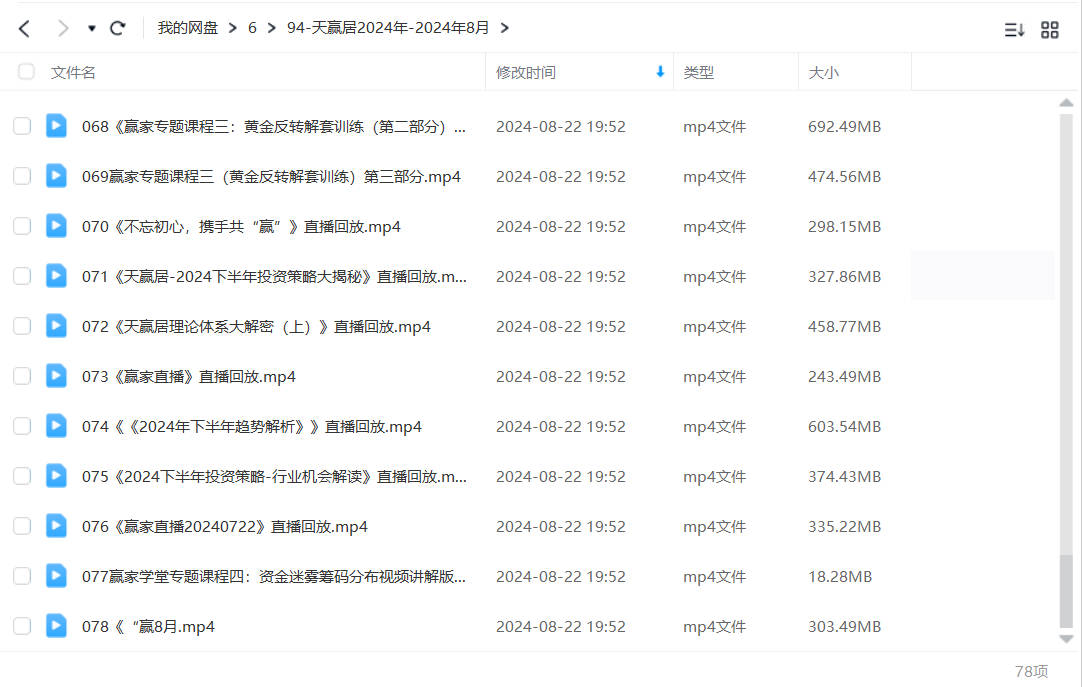Select file 071《天赢居-2024下半年投资策略大揭秘》

[x=275, y=277]
